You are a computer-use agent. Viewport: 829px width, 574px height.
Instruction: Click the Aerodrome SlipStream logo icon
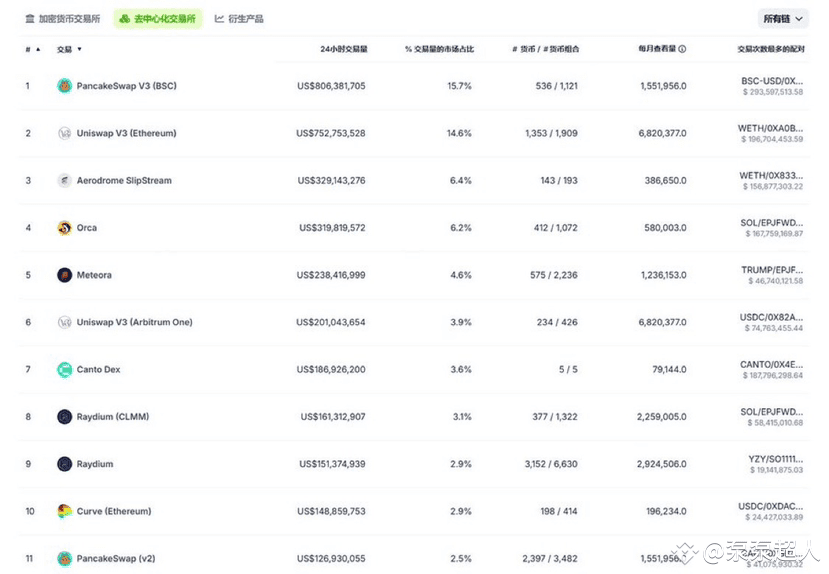tap(64, 181)
